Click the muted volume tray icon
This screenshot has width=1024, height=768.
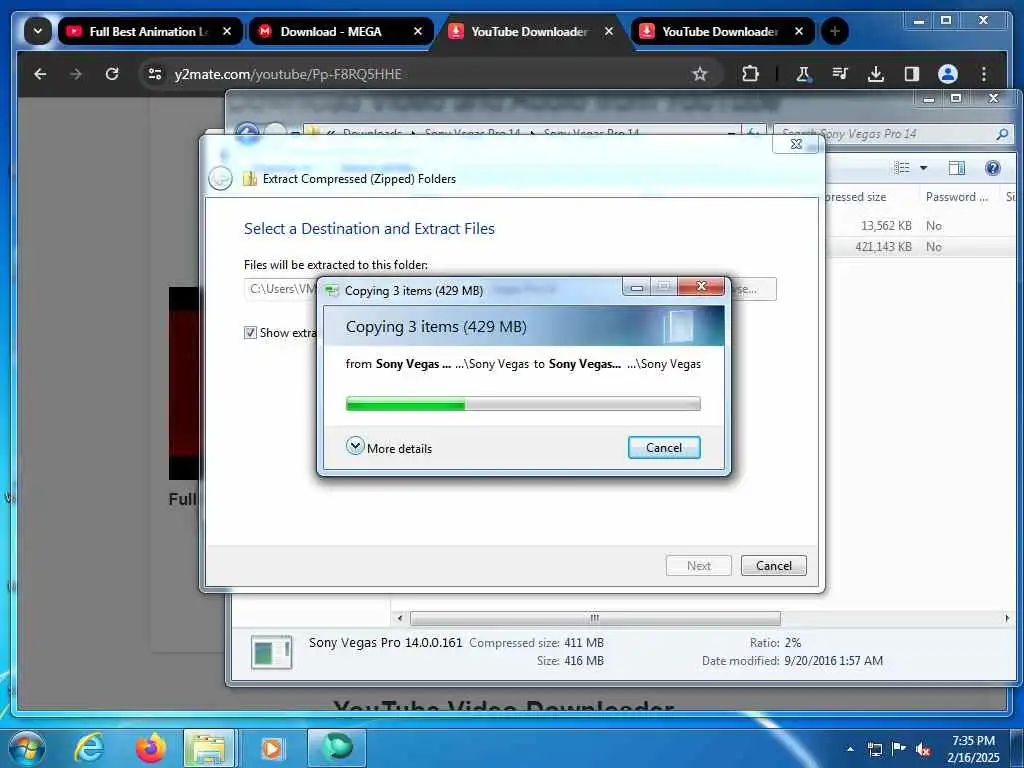click(923, 749)
